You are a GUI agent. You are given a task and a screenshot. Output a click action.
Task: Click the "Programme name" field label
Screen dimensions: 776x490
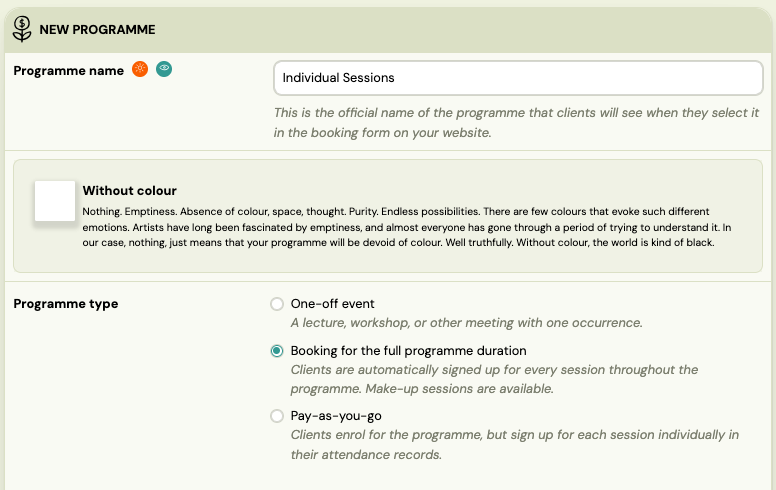coord(69,70)
